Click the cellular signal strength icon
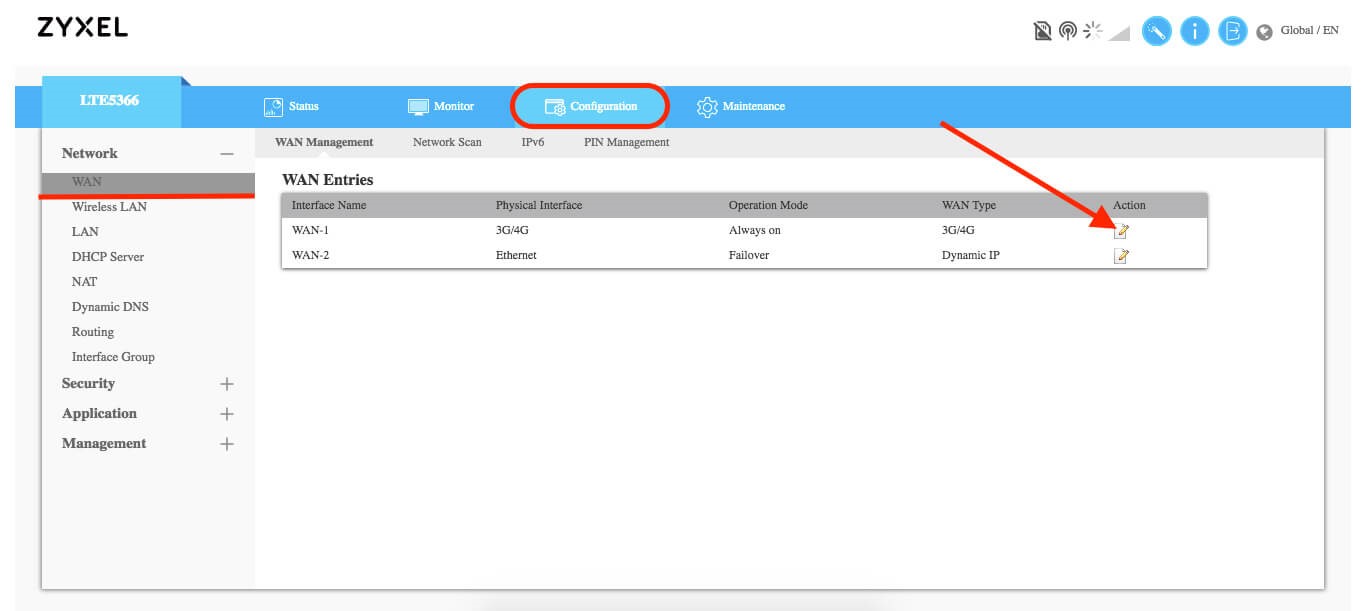Viewport: 1366px width, 611px height. click(x=1119, y=33)
